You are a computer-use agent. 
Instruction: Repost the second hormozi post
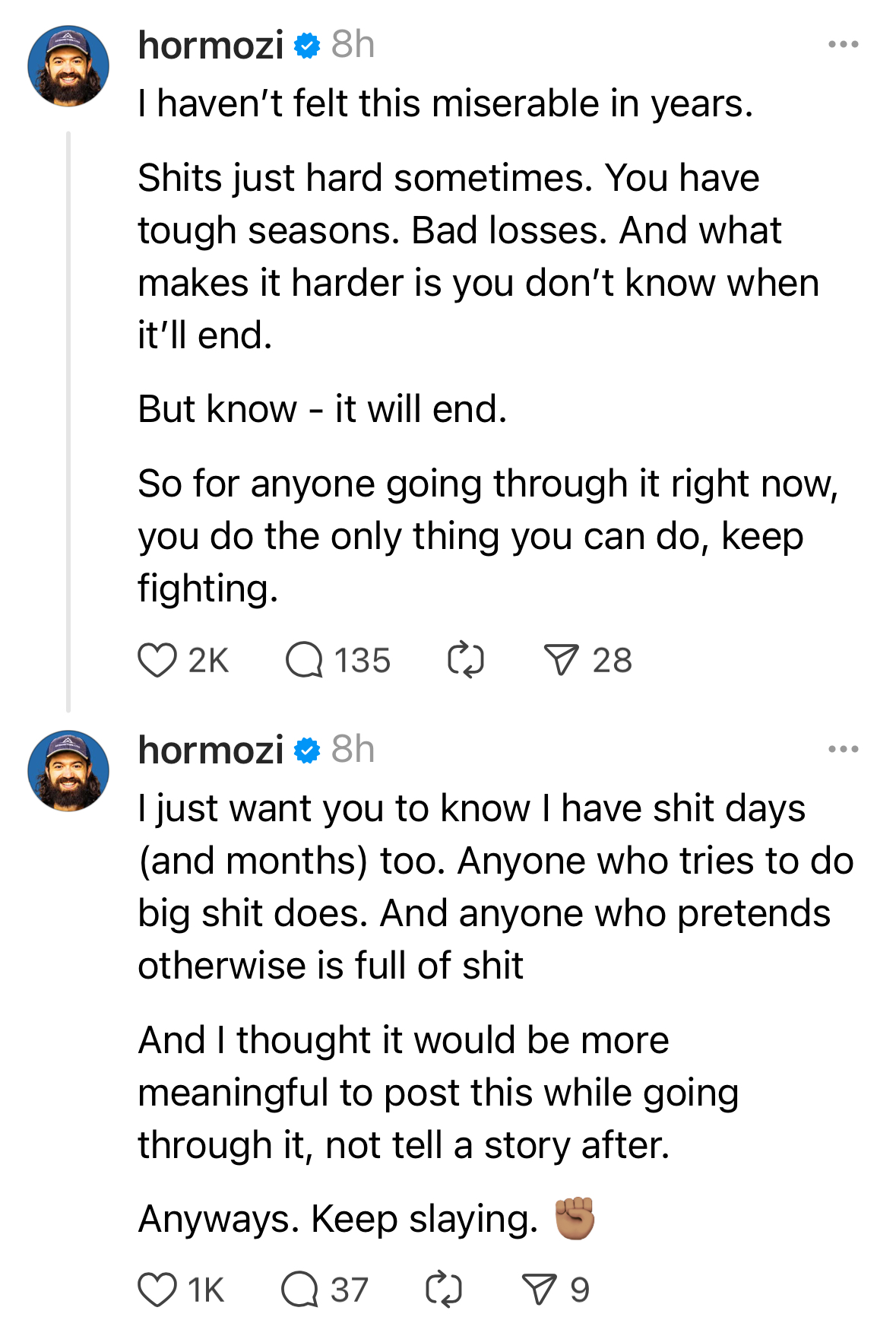point(444,1290)
